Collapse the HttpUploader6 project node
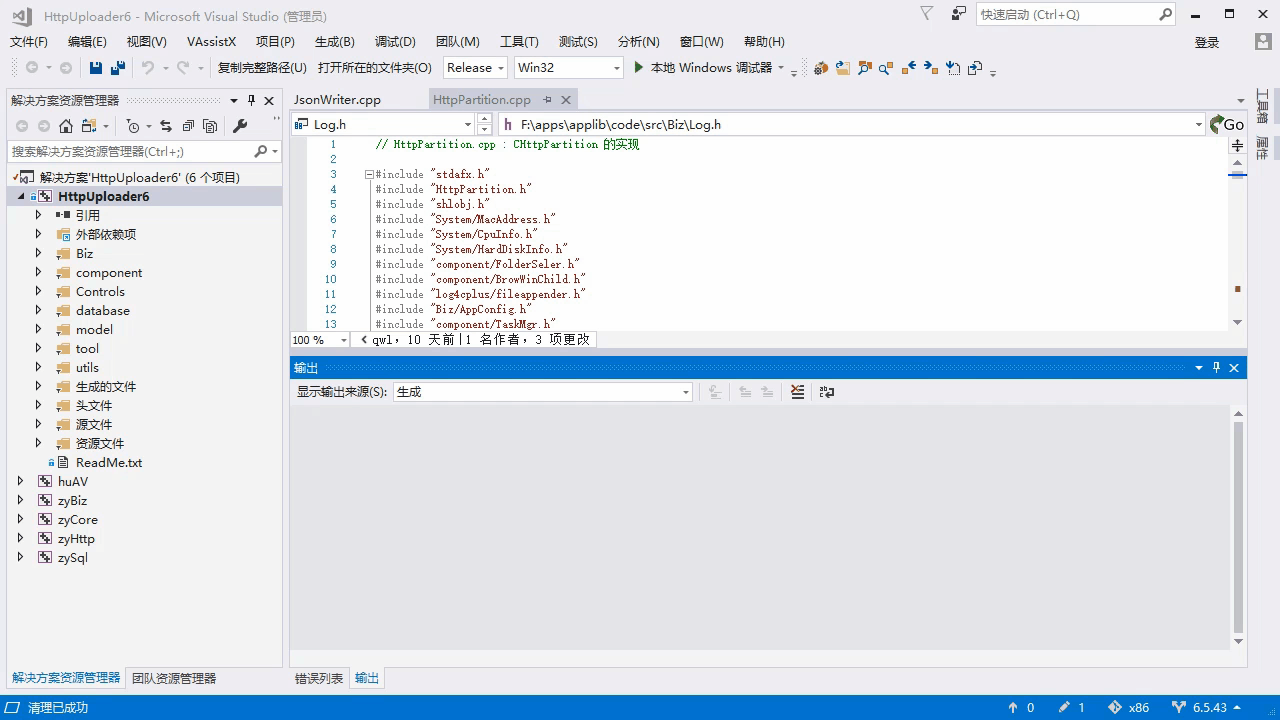The height and width of the screenshot is (720, 1280). (21, 196)
